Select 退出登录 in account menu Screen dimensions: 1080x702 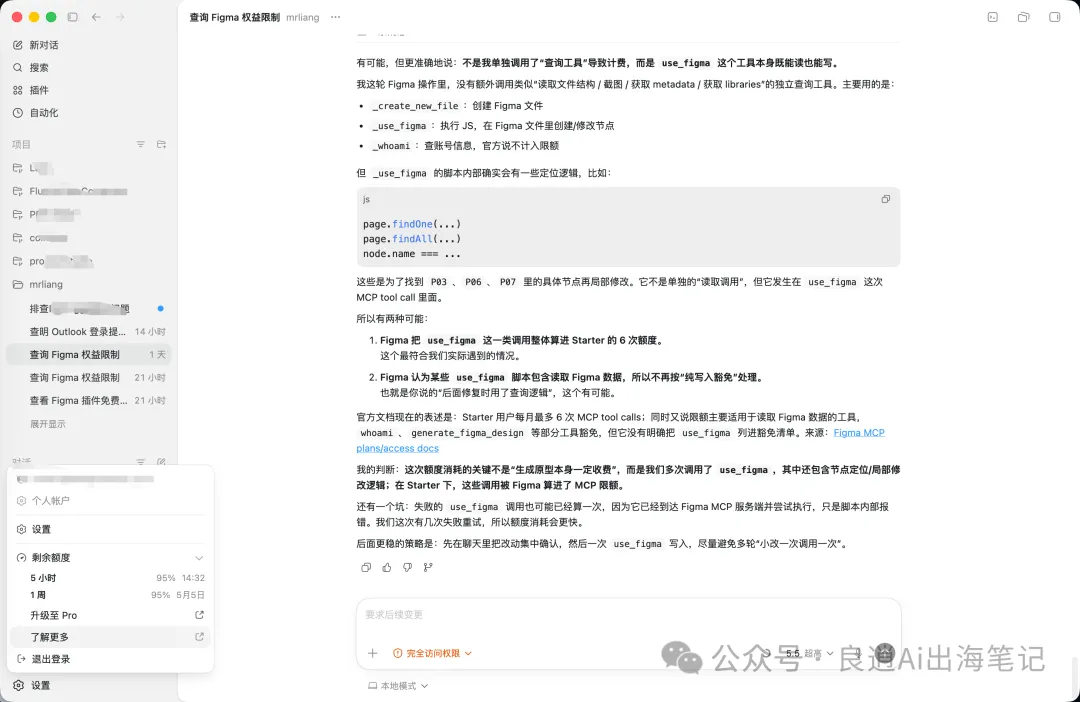point(50,659)
